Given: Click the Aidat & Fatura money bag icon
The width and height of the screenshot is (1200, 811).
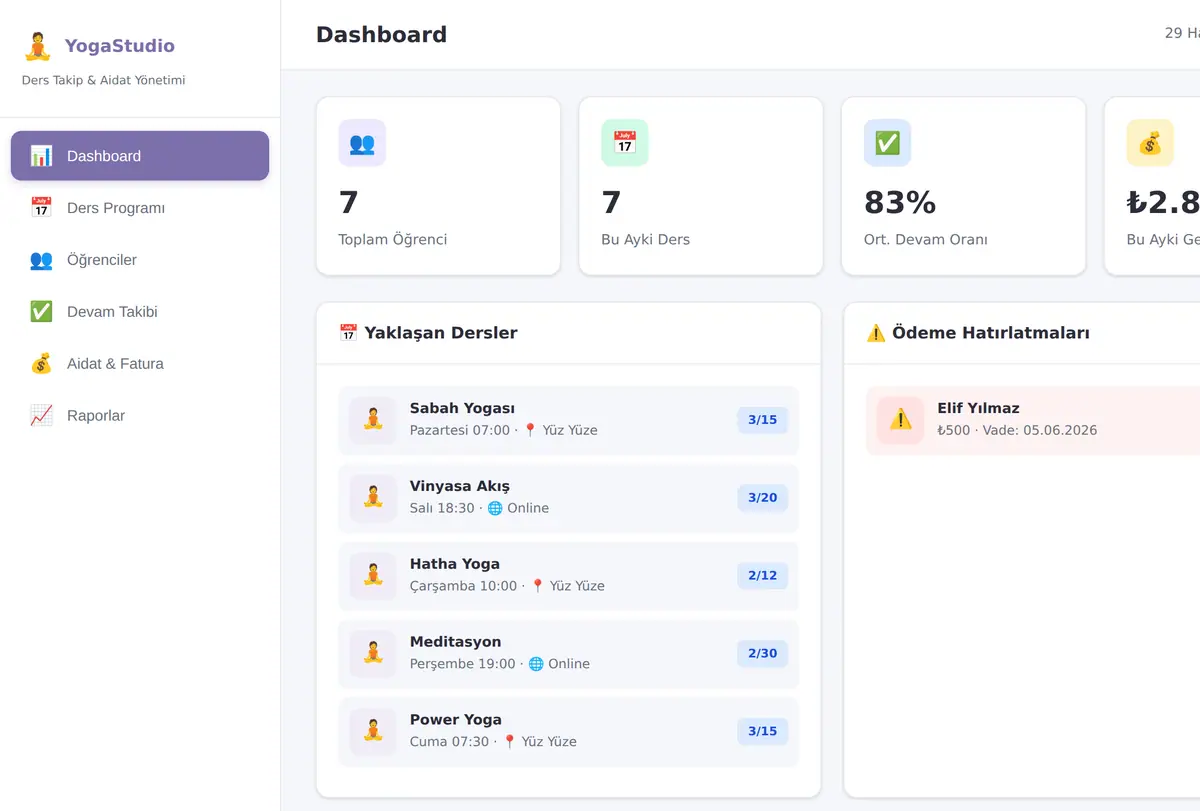Looking at the screenshot, I should click(41, 364).
